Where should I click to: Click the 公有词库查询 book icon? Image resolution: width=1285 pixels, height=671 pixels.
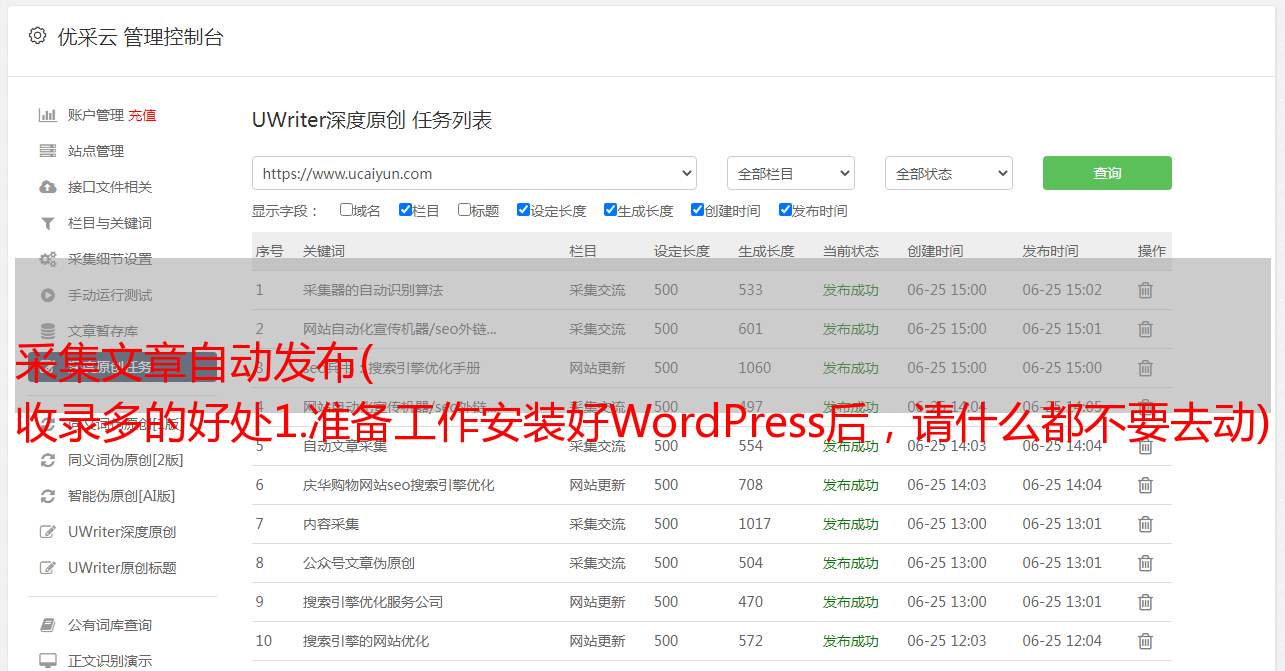click(x=47, y=625)
